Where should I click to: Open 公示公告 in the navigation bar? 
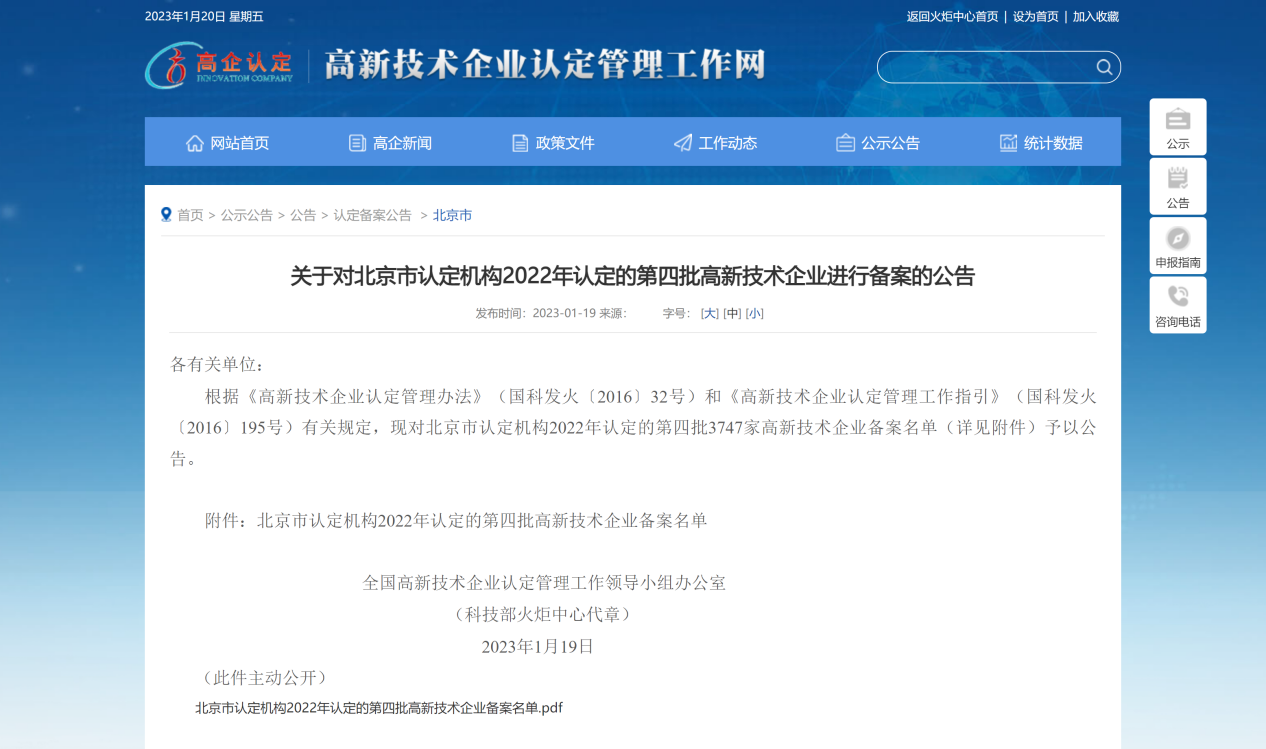tap(878, 143)
